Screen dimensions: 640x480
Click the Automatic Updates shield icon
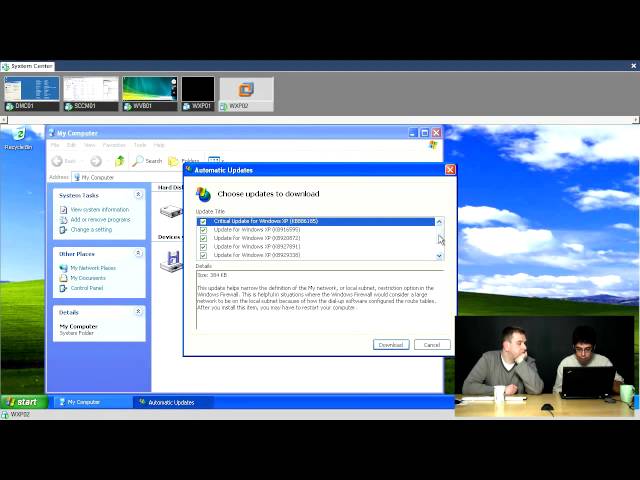[203, 194]
